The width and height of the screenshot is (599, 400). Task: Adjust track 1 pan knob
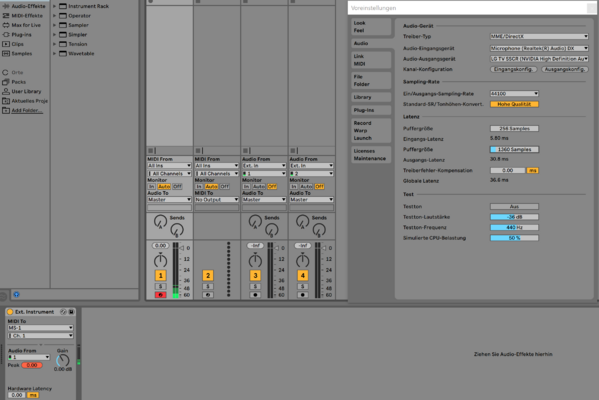click(x=160, y=261)
